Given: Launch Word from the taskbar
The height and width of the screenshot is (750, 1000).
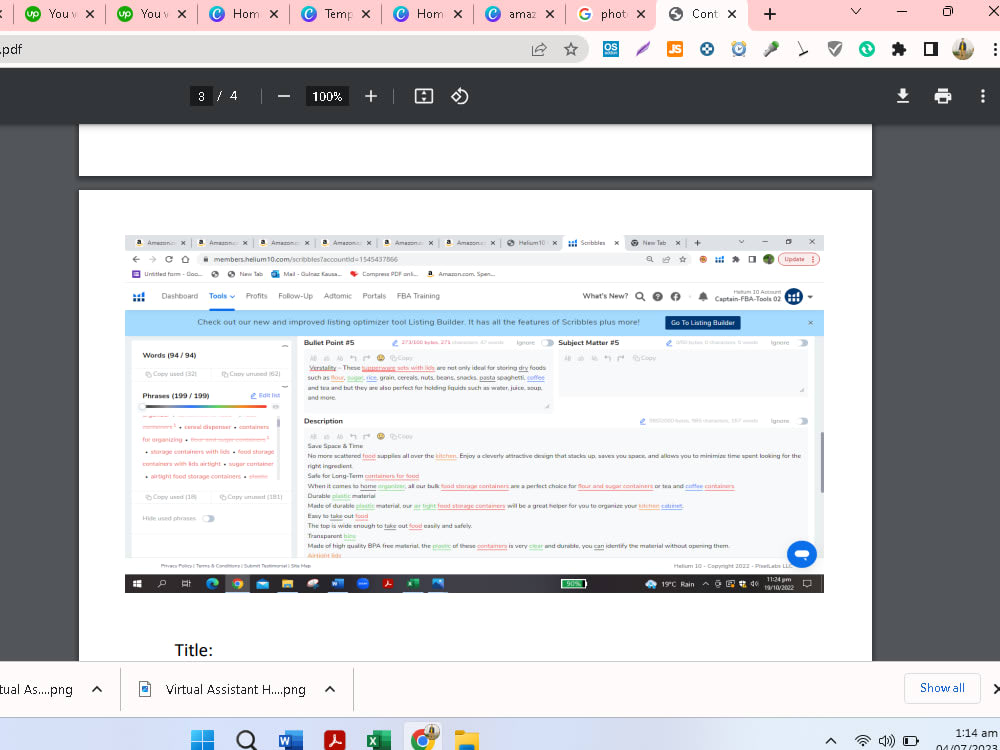Looking at the screenshot, I should pos(291,740).
